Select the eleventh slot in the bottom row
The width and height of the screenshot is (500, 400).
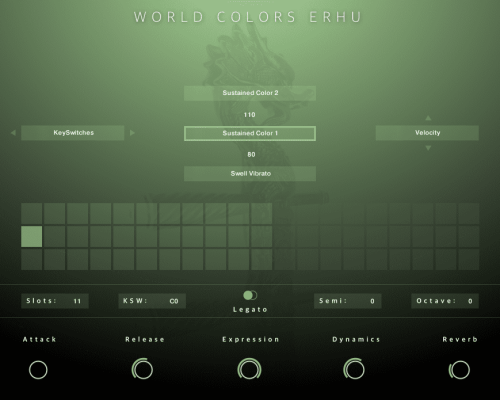click(x=262, y=259)
